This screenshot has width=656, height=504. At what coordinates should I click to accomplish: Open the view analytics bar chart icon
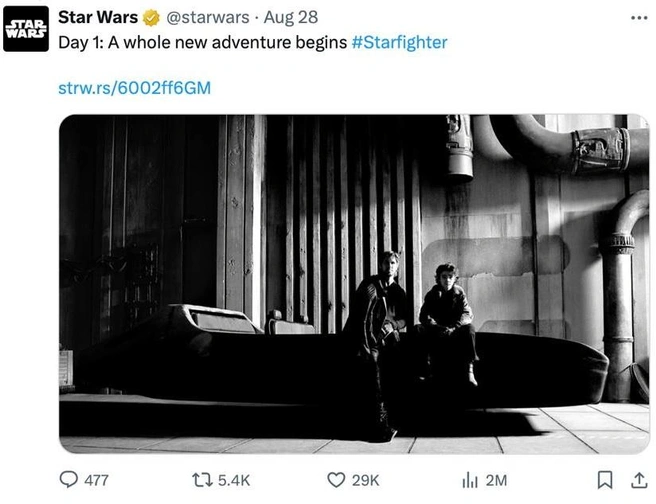pos(470,480)
